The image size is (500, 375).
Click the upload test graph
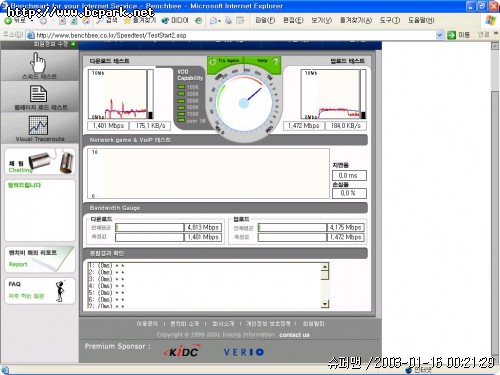[330, 94]
